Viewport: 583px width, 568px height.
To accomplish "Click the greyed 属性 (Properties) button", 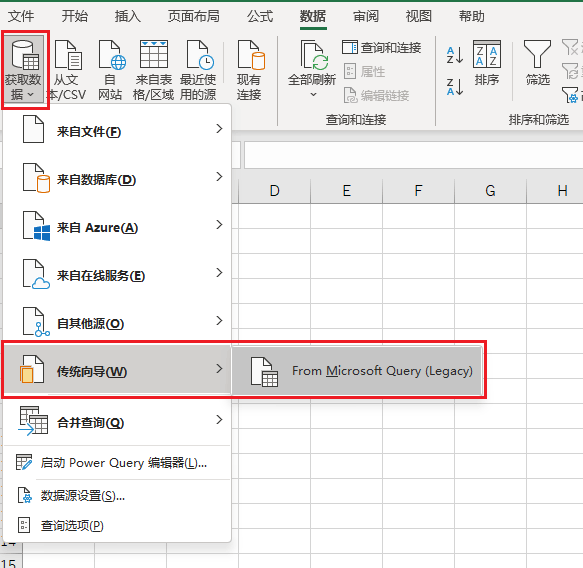I will tap(364, 71).
